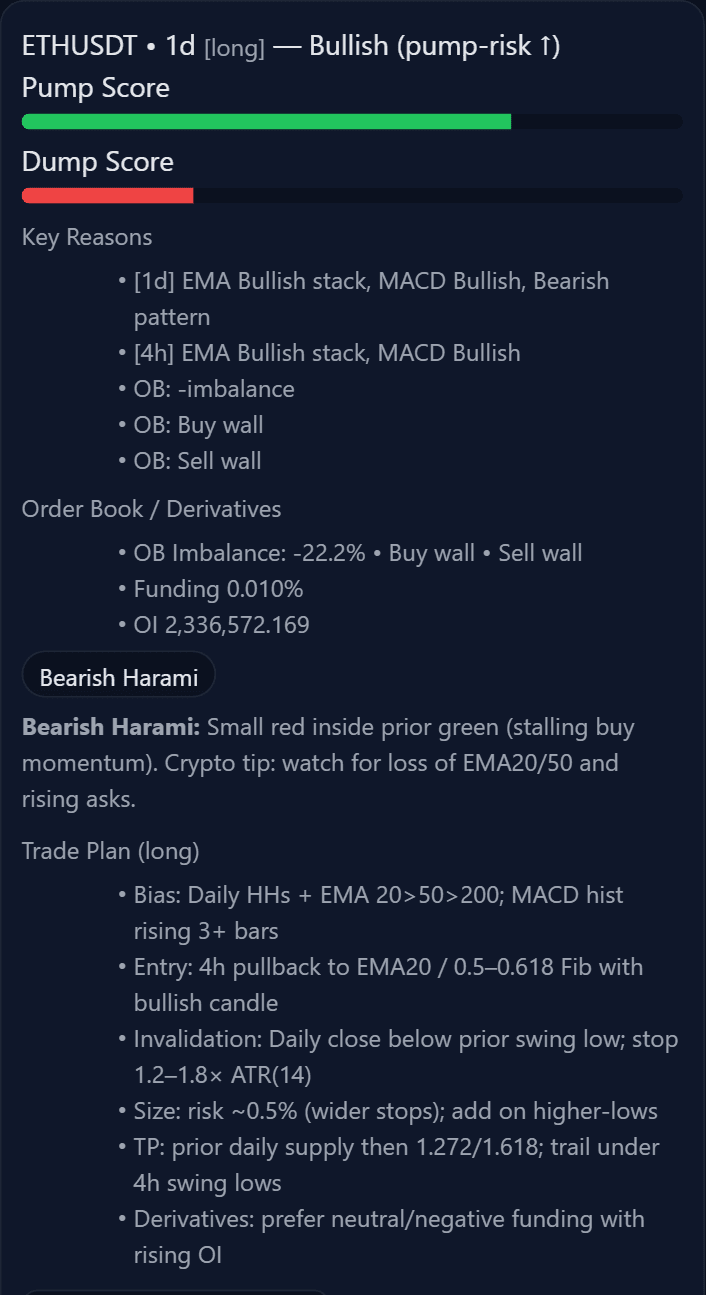Click the Order Book / Derivatives heading
This screenshot has width=706, height=1295.
tap(151, 509)
